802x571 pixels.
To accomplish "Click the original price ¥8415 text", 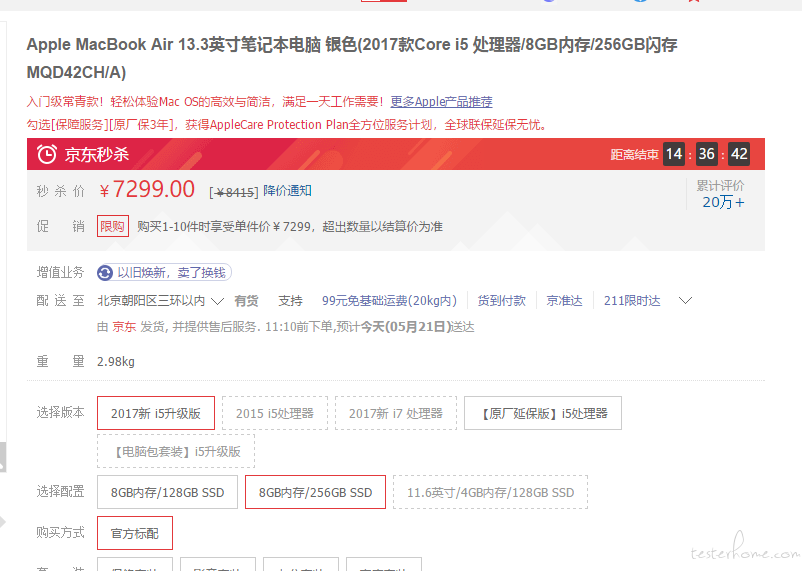I will pyautogui.click(x=234, y=192).
